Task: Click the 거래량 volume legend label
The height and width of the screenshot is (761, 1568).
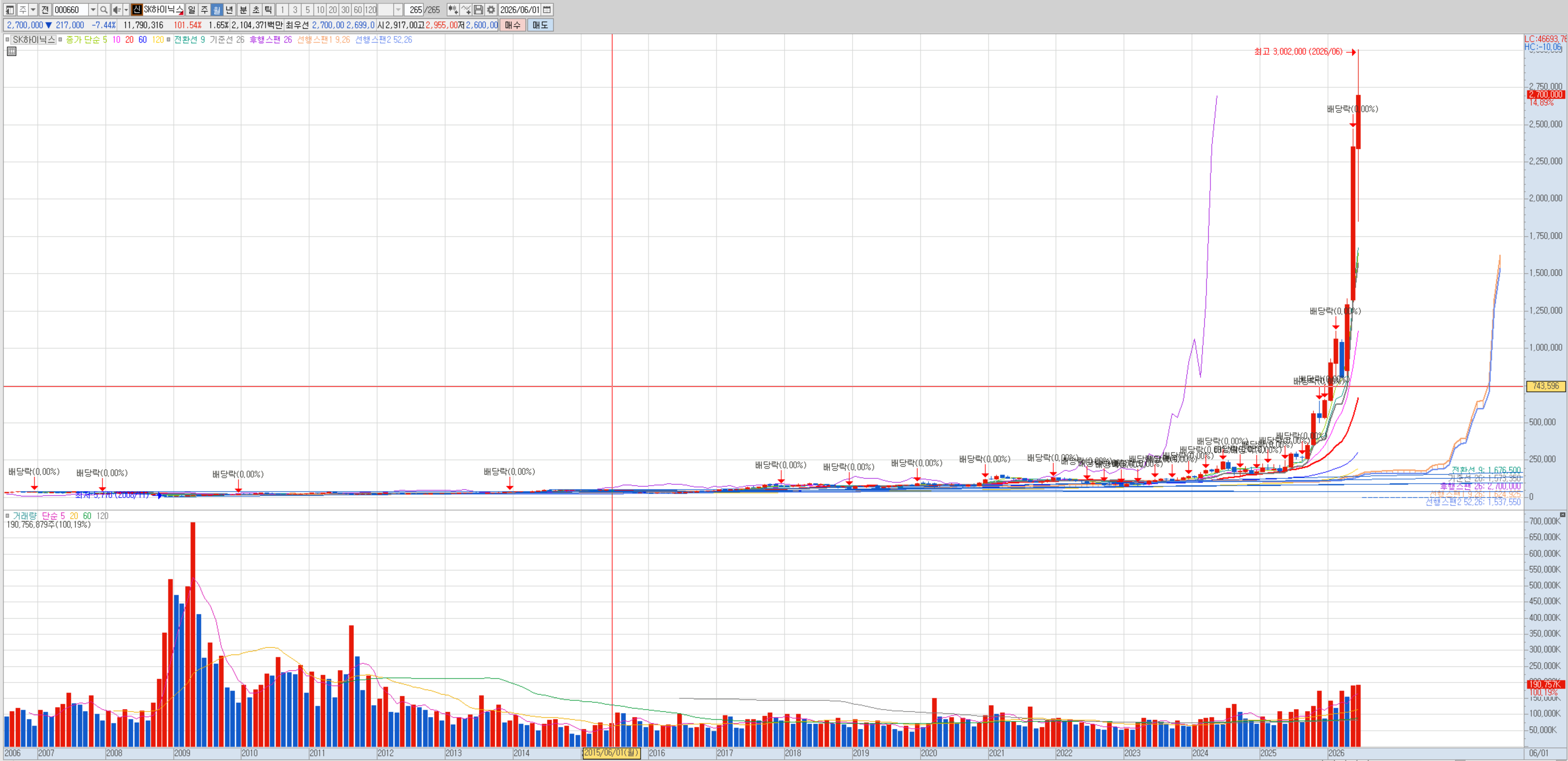Action: click(24, 516)
